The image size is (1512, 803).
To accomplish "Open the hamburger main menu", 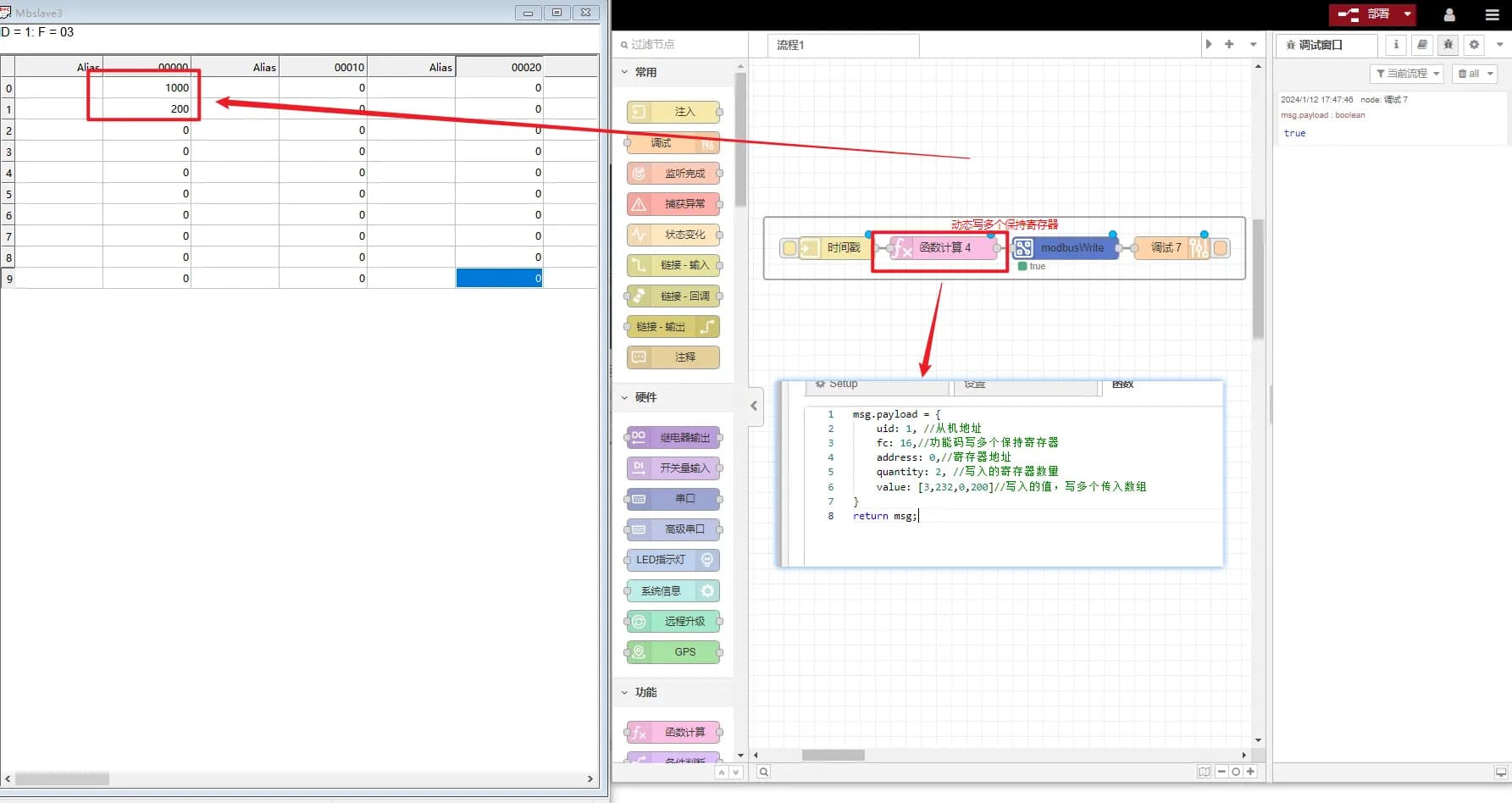I will coord(1493,14).
